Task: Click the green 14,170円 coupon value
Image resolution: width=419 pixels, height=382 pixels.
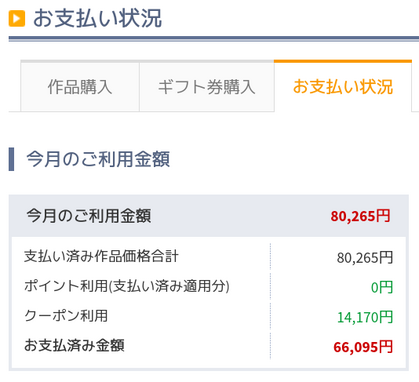Action: pyautogui.click(x=365, y=317)
